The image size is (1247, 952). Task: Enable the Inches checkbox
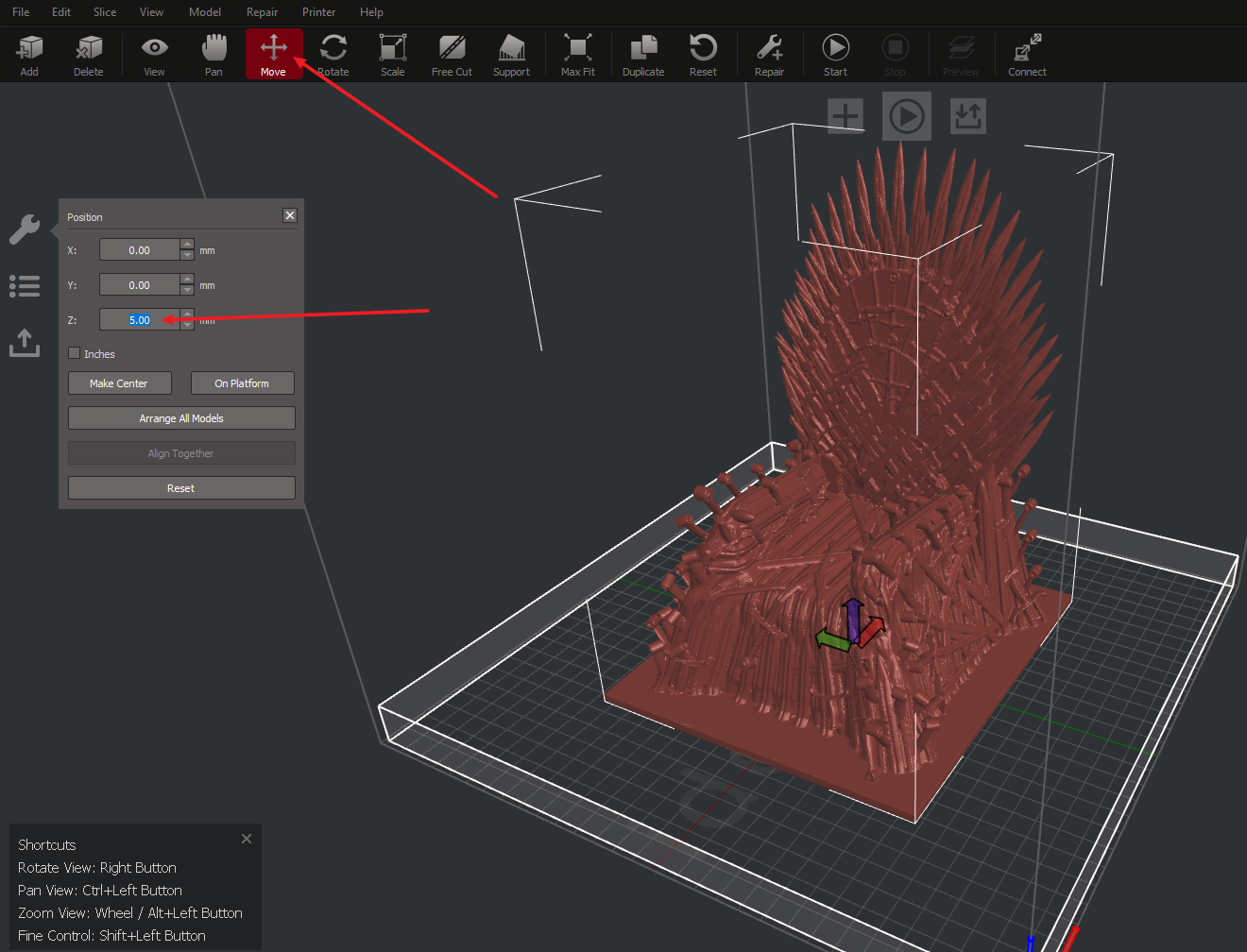coord(75,353)
